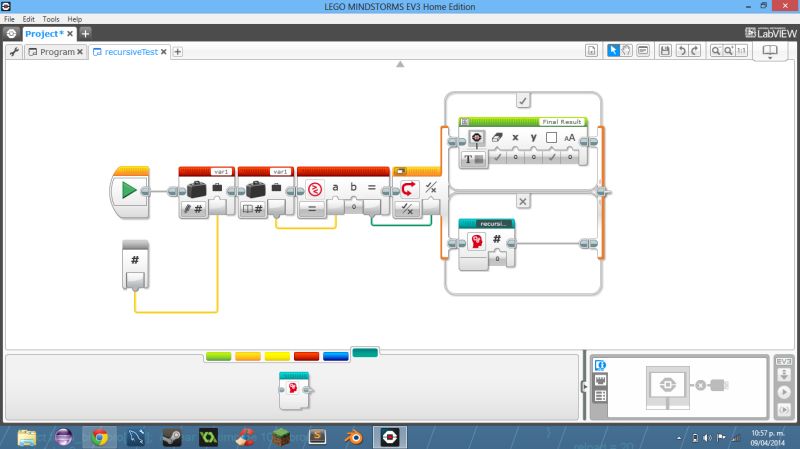
Task: Select the orange Flow Control palette tab
Action: pos(248,356)
